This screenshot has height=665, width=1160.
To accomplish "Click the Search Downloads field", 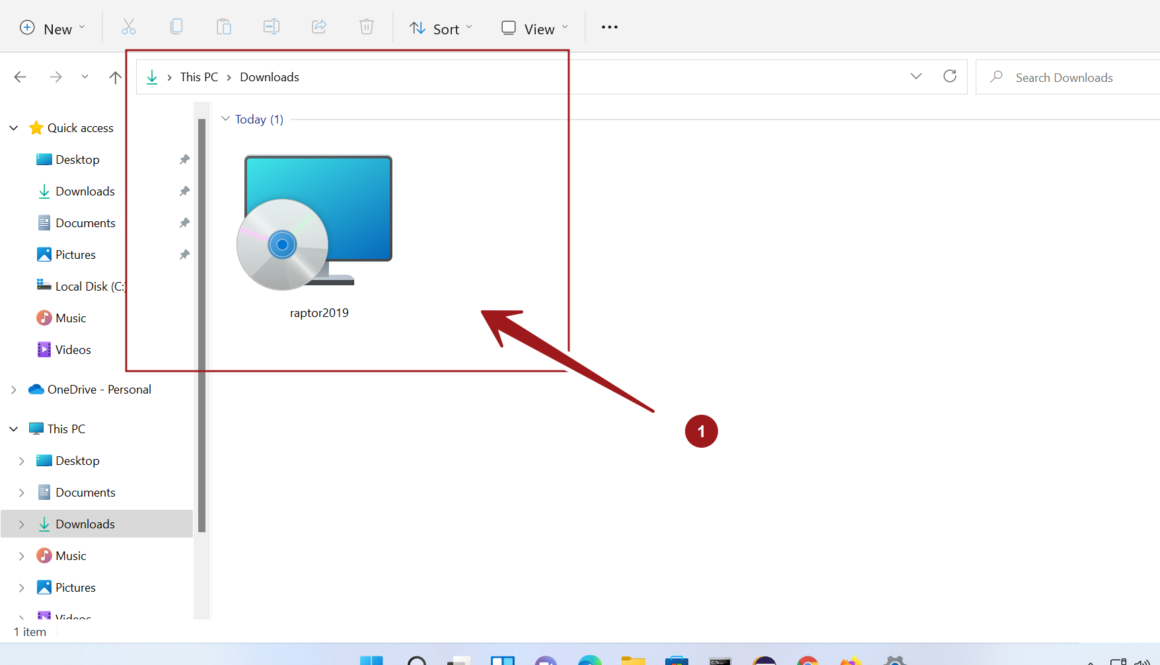I will point(1070,77).
